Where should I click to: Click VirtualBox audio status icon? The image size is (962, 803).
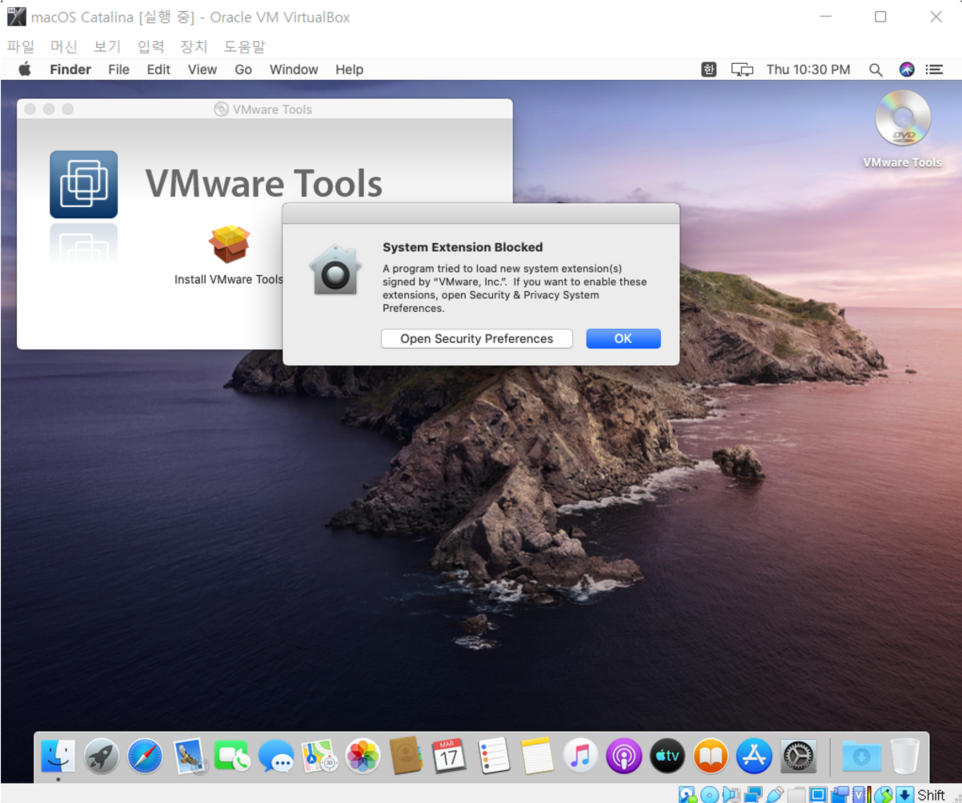[731, 794]
